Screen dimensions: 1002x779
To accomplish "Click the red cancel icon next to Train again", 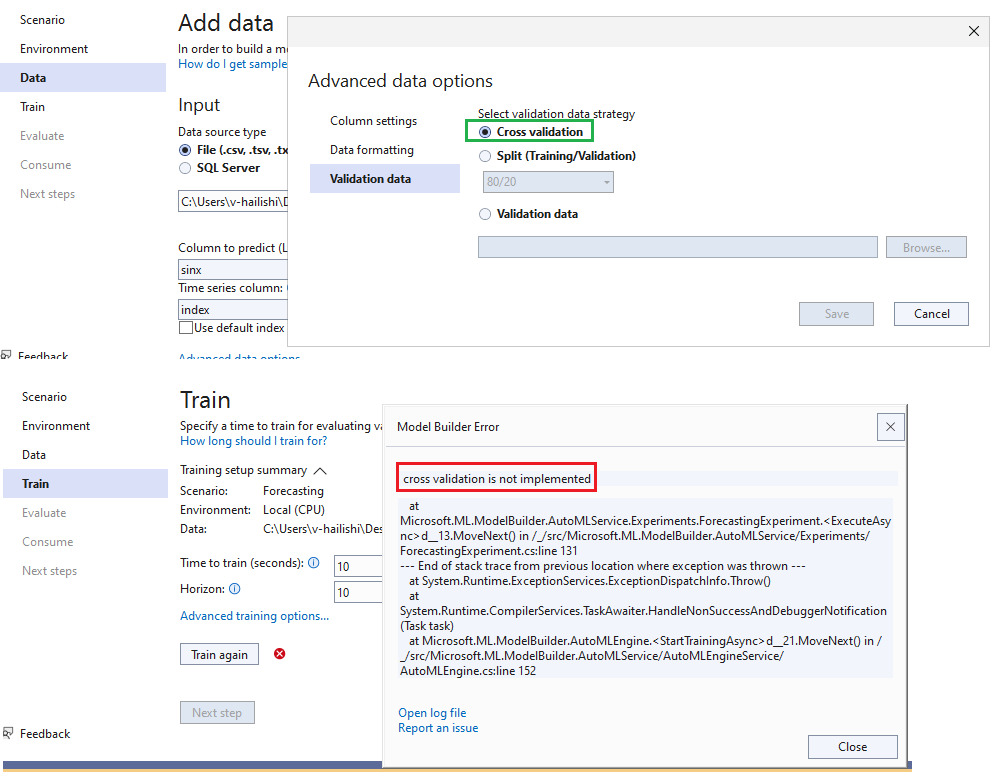I will click(279, 653).
